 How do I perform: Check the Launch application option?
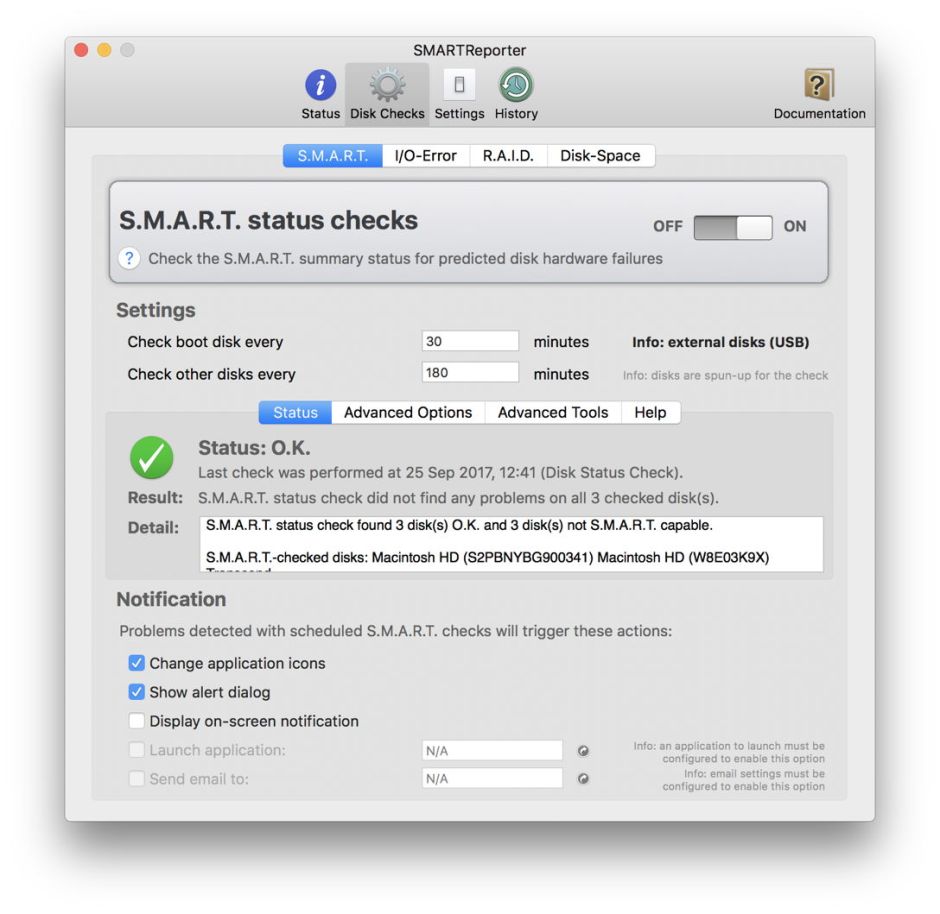point(137,750)
